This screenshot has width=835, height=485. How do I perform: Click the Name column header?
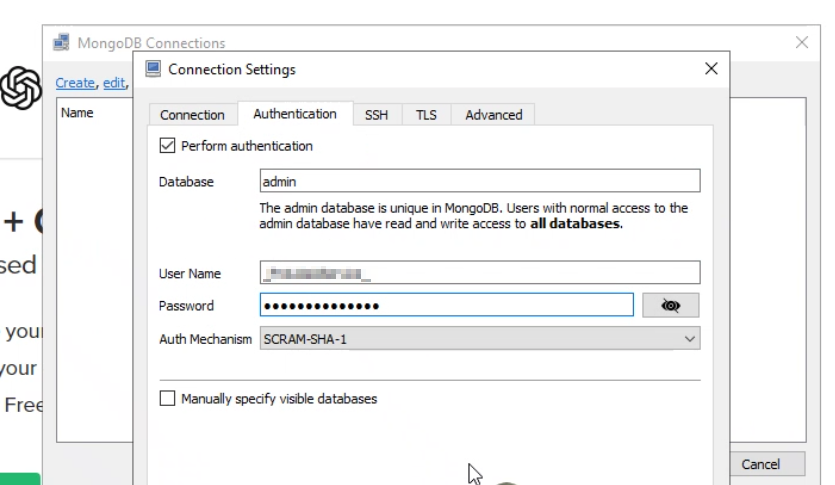tap(77, 113)
